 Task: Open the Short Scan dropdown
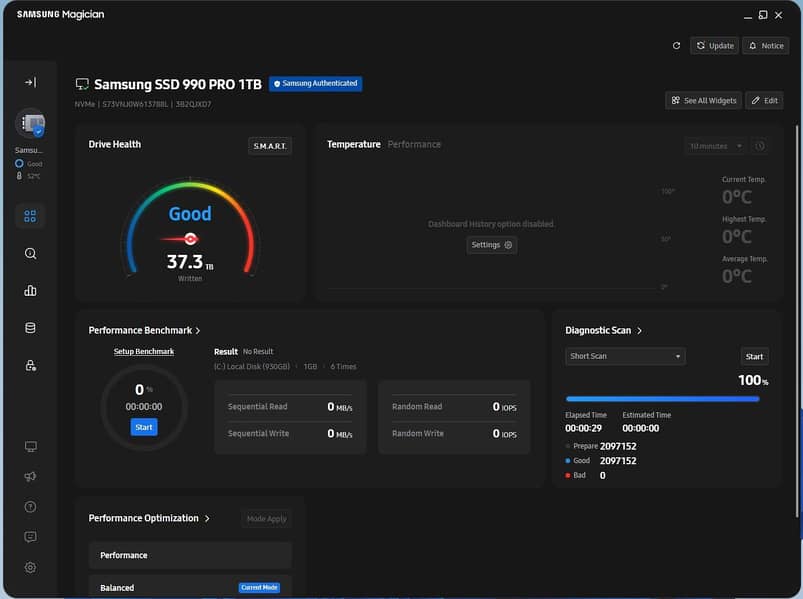(x=625, y=356)
